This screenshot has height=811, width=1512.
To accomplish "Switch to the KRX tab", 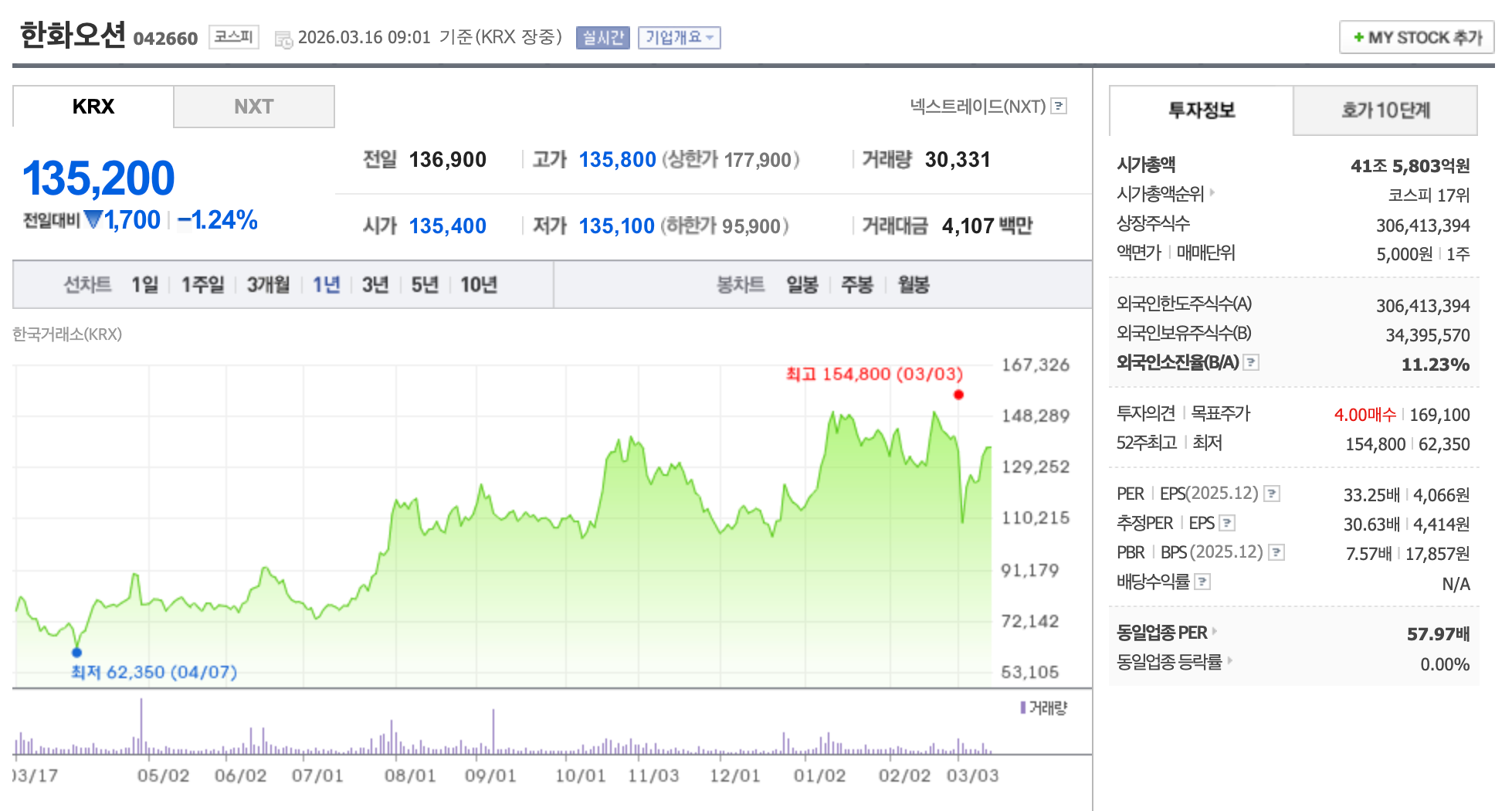I will point(93,107).
